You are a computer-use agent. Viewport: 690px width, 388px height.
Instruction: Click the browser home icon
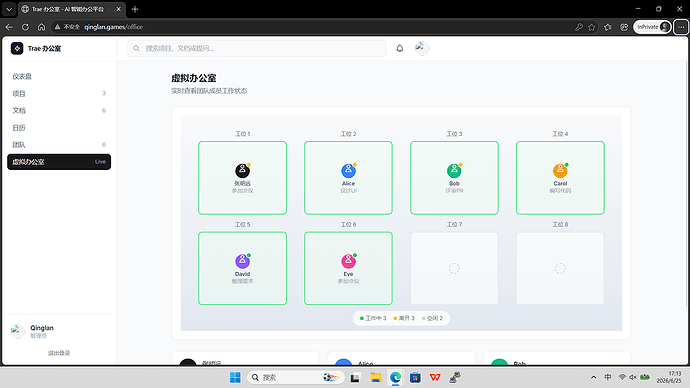coord(41,27)
